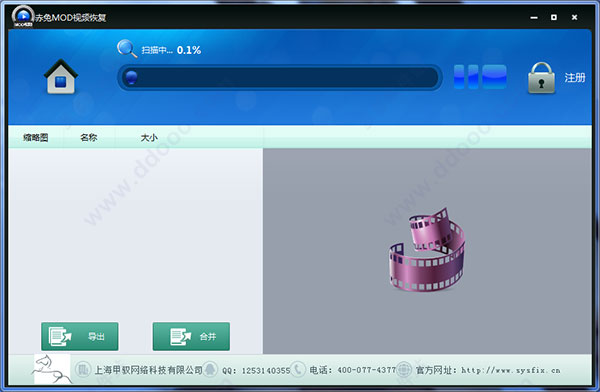Close the MOD video recovery window
This screenshot has height=392, width=600.
coord(574,17)
